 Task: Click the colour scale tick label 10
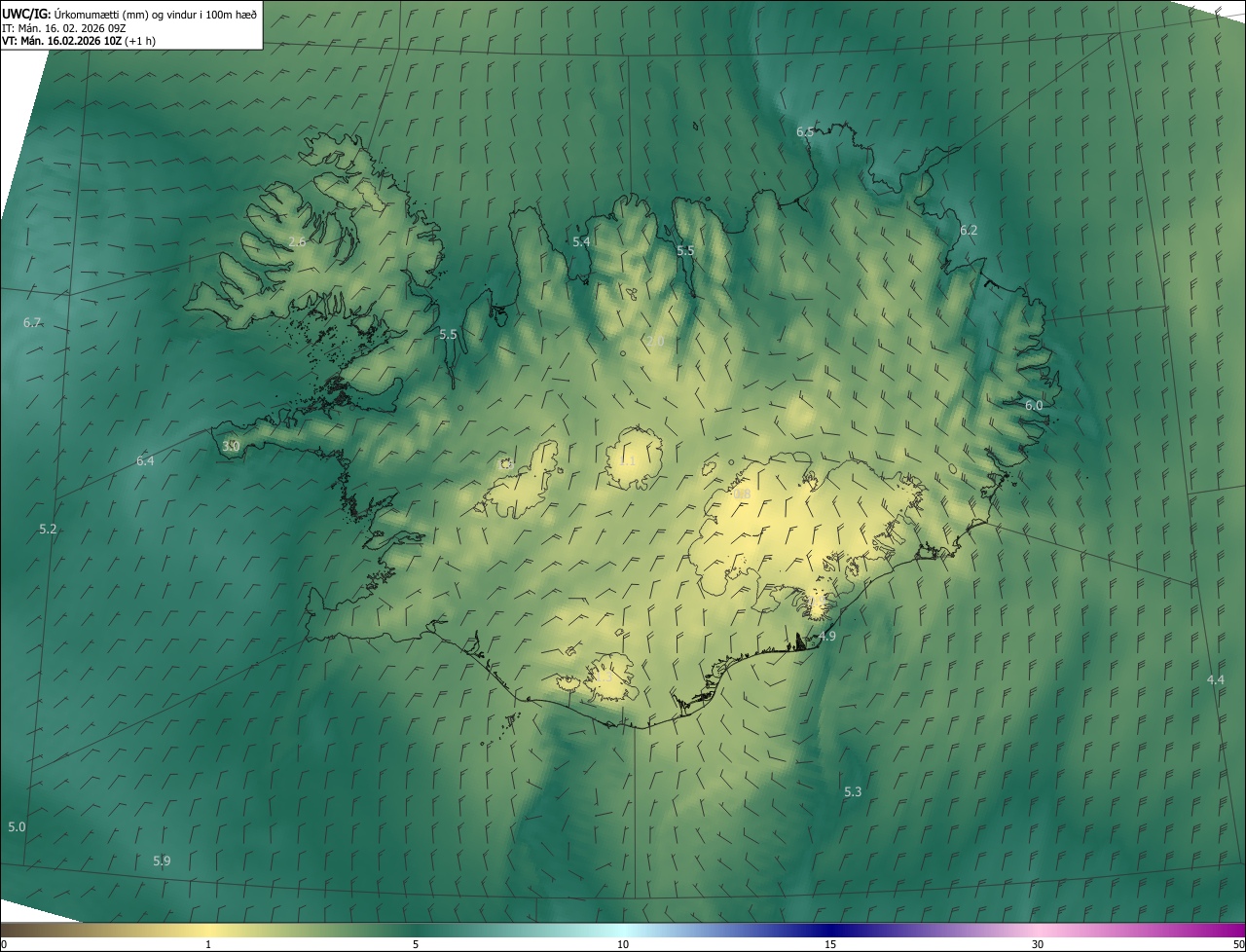point(623,944)
